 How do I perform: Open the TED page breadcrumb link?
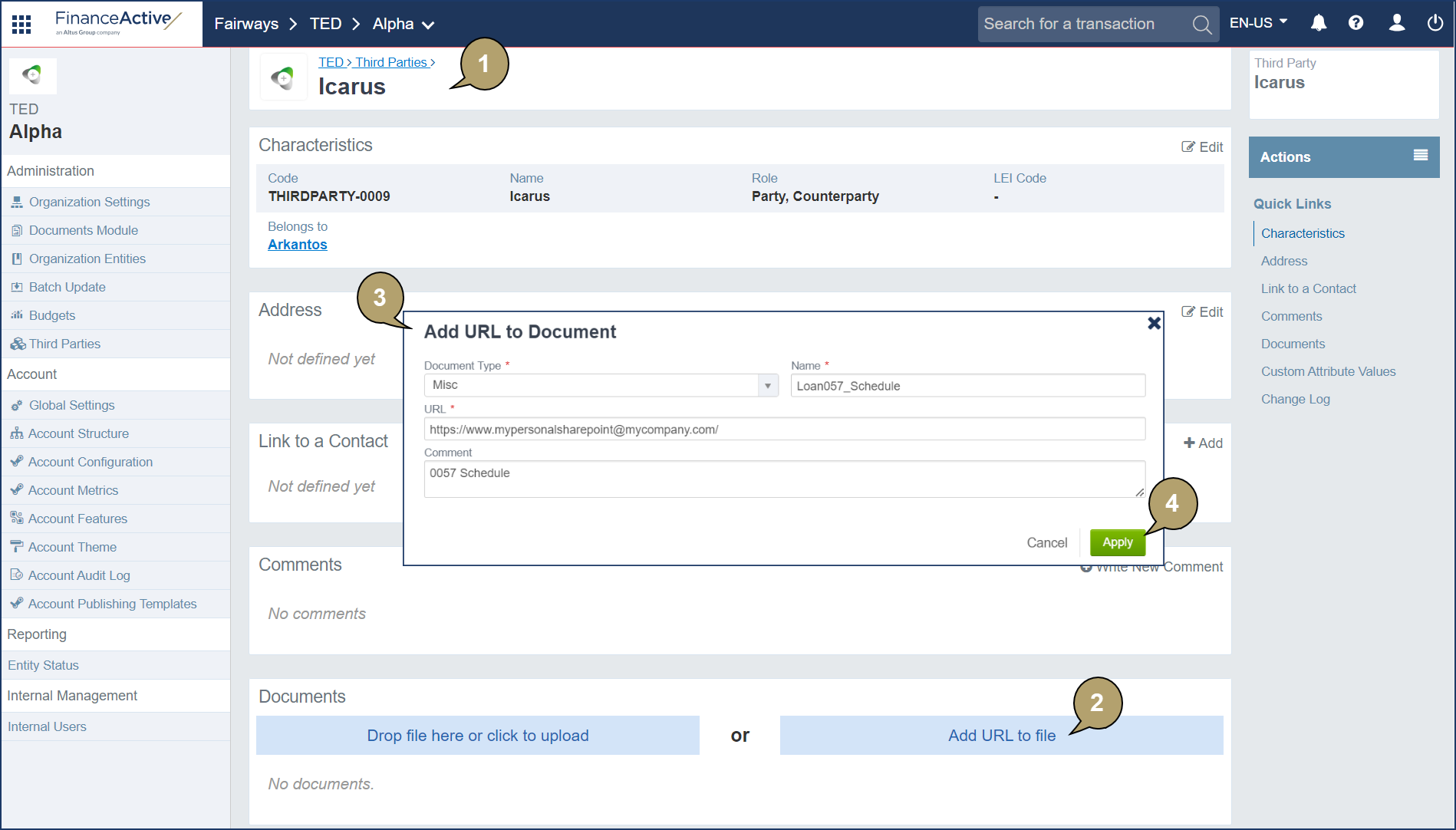(331, 62)
